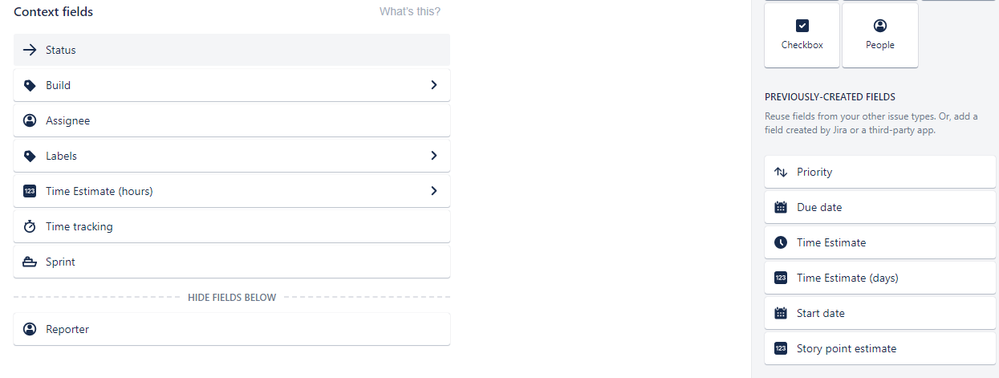The width and height of the screenshot is (999, 378).
Task: Expand the Build field chevron
Action: pyautogui.click(x=434, y=85)
